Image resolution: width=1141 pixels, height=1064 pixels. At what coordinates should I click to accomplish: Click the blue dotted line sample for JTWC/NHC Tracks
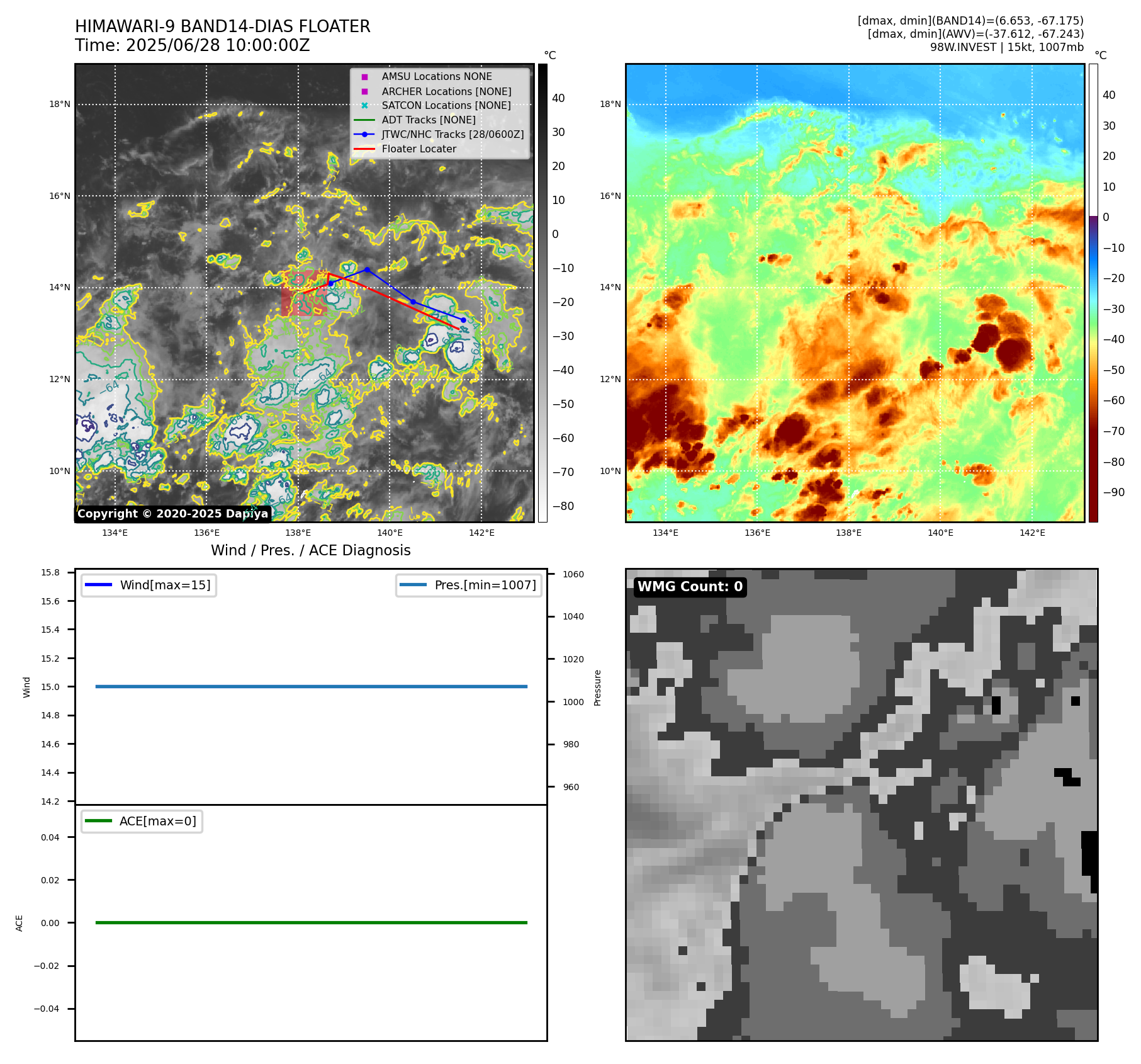[x=364, y=134]
